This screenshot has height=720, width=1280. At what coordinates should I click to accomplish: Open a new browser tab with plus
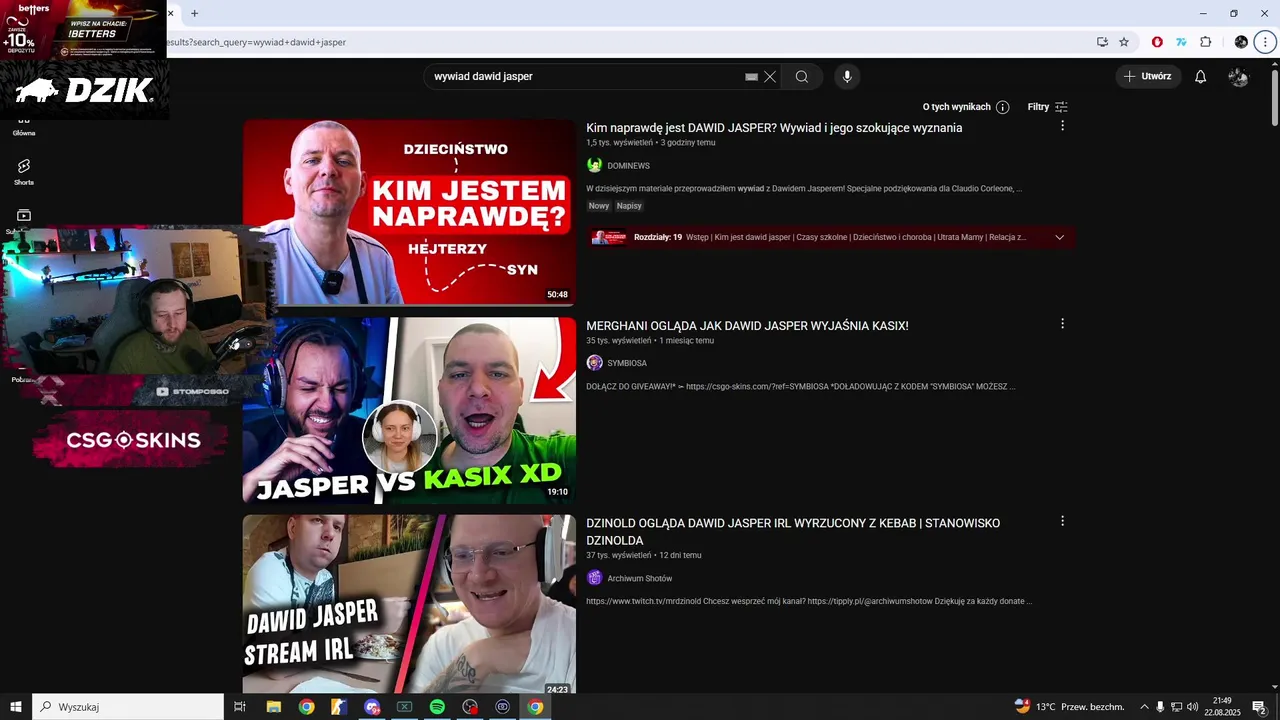coord(194,13)
